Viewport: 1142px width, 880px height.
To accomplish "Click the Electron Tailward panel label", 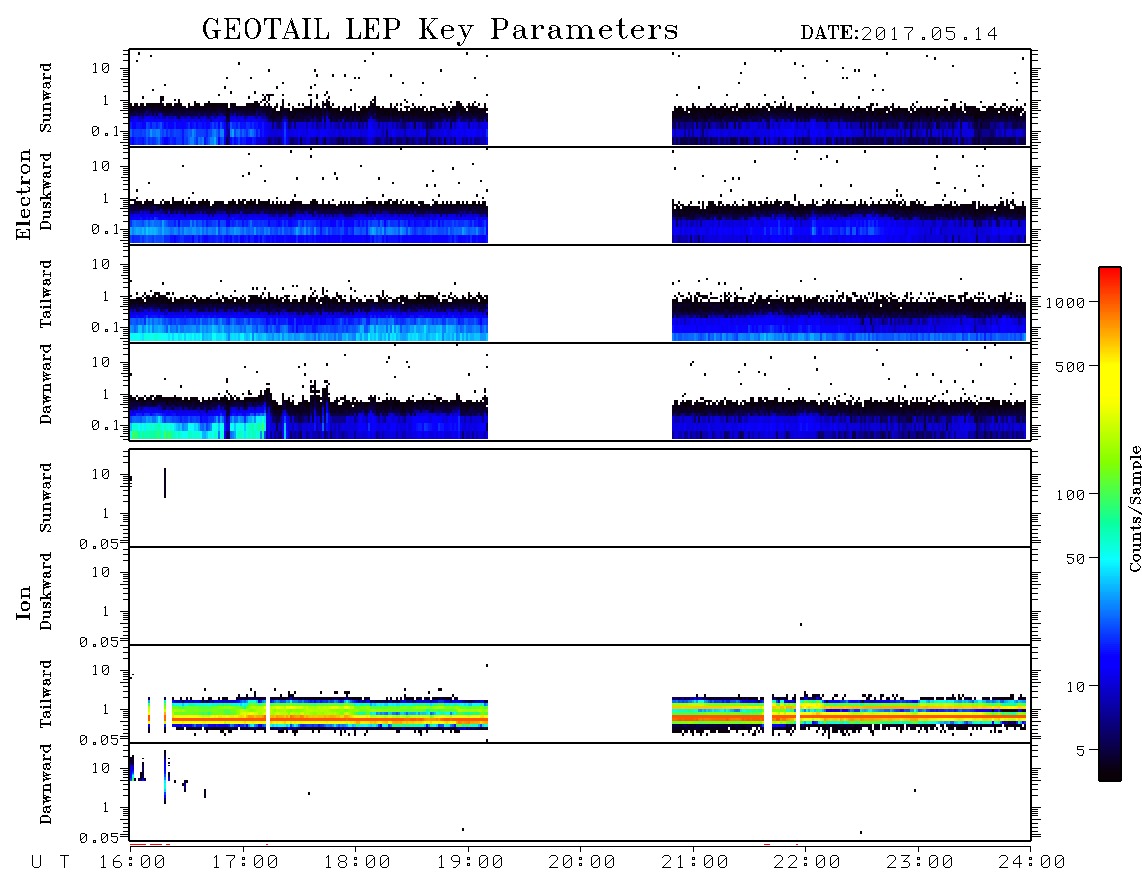I will pyautogui.click(x=46, y=293).
